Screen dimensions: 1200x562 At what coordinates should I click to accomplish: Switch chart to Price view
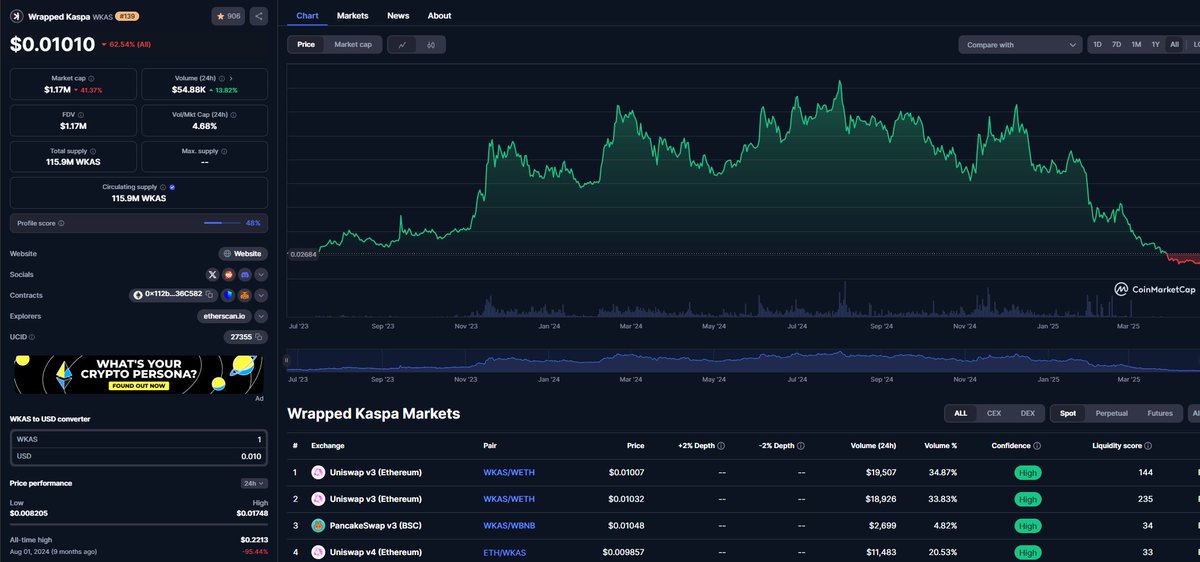[306, 44]
